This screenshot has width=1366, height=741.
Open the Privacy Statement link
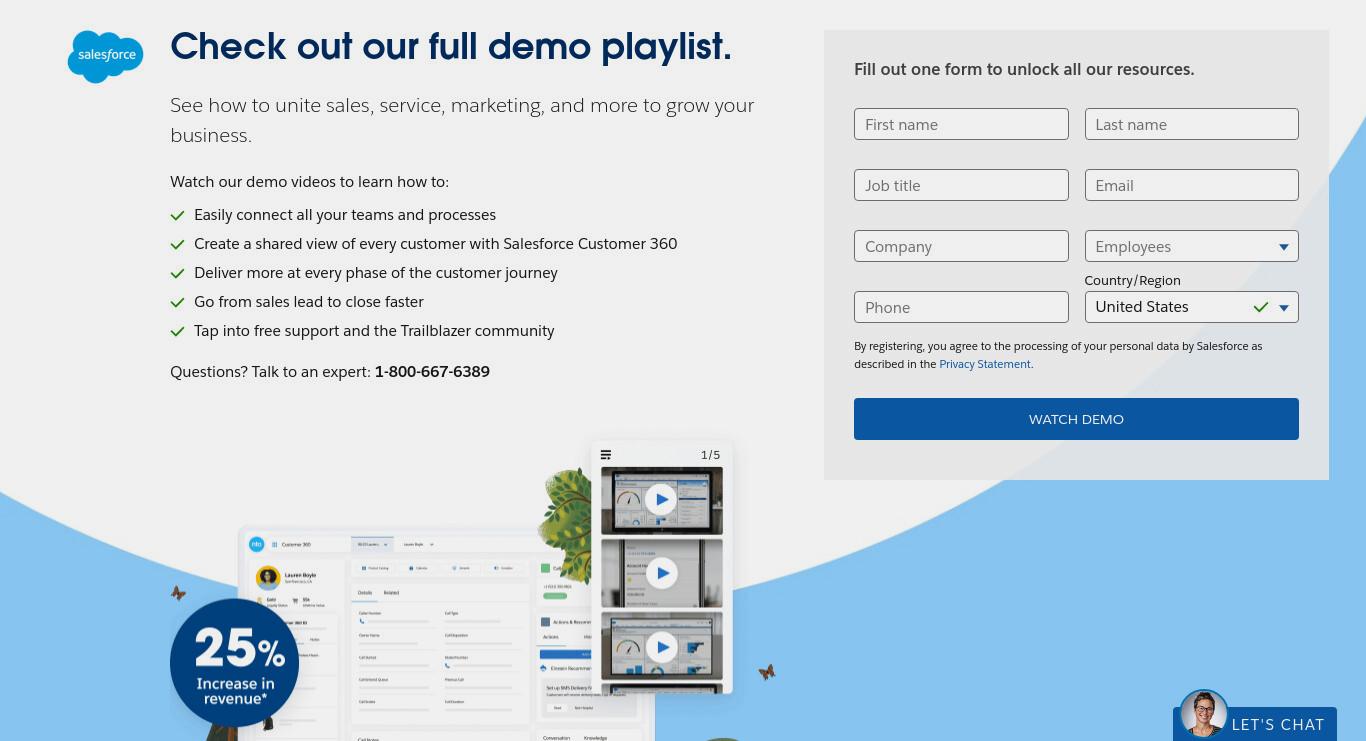pyautogui.click(x=984, y=364)
